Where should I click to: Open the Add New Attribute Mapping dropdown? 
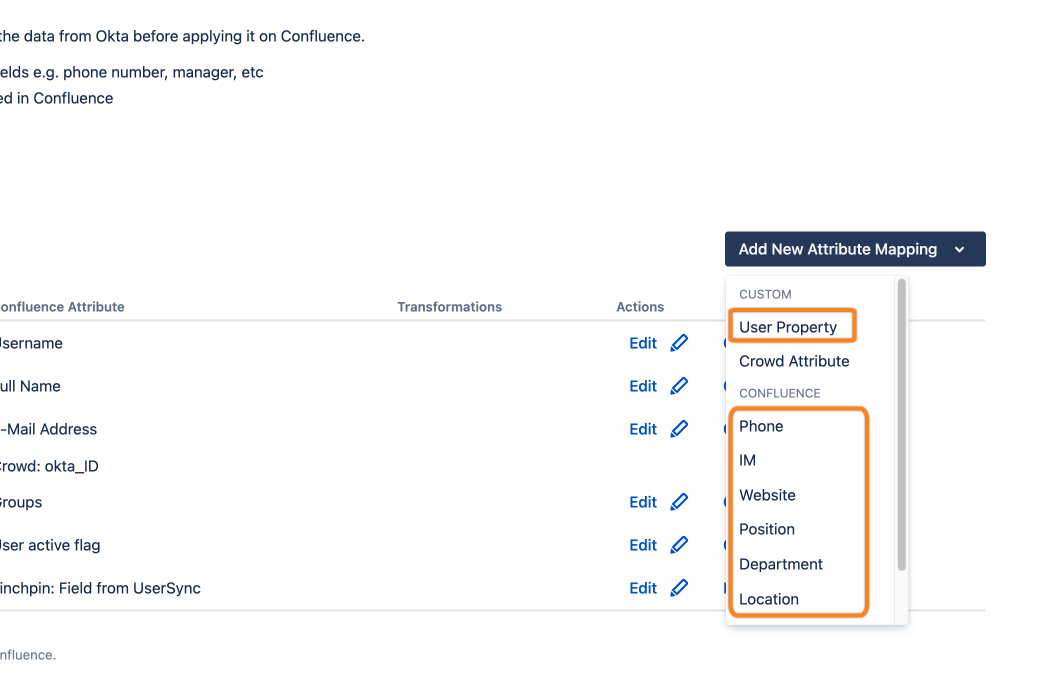click(x=838, y=249)
